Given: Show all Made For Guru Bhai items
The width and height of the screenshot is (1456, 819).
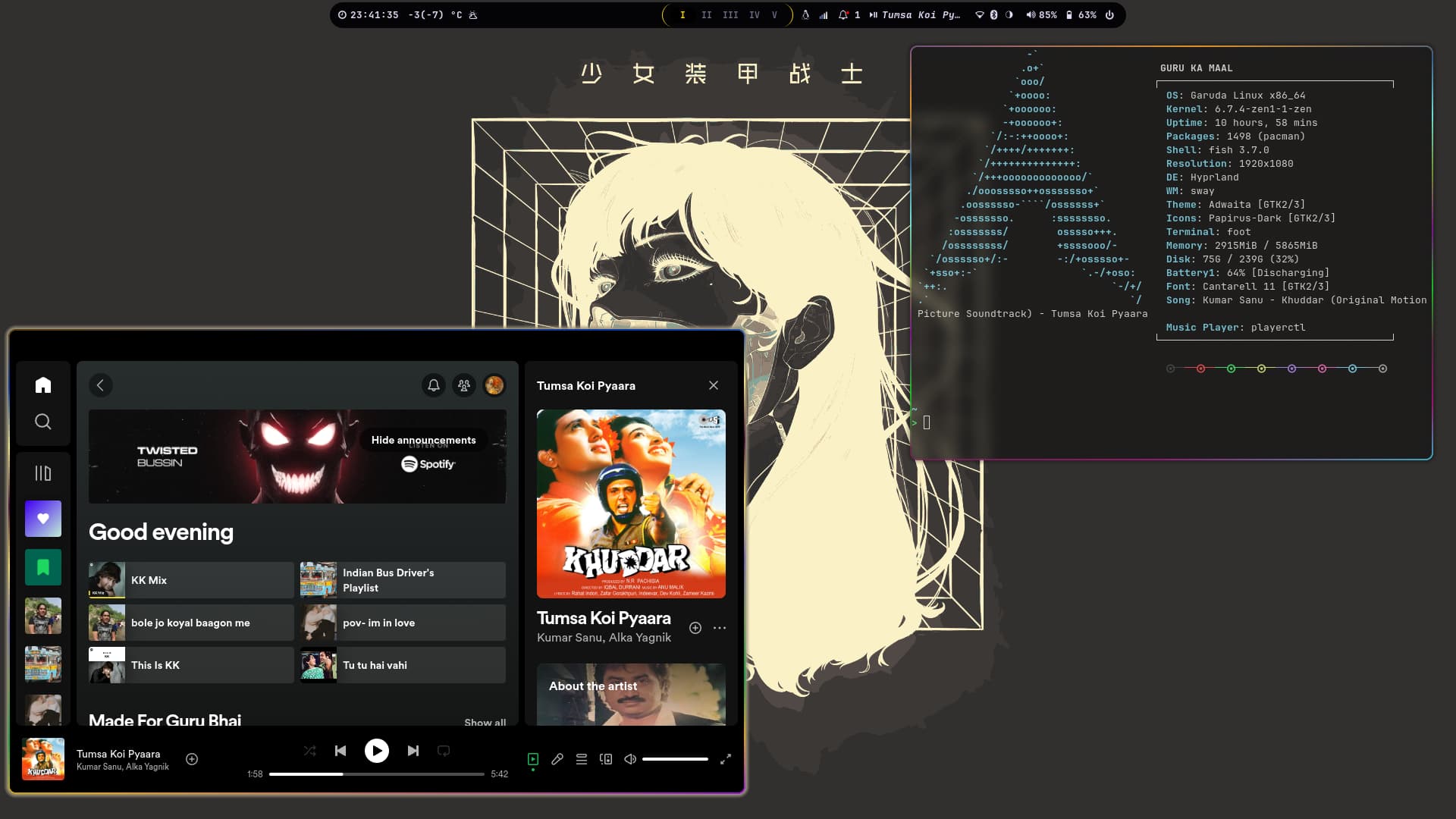Looking at the screenshot, I should (x=485, y=722).
